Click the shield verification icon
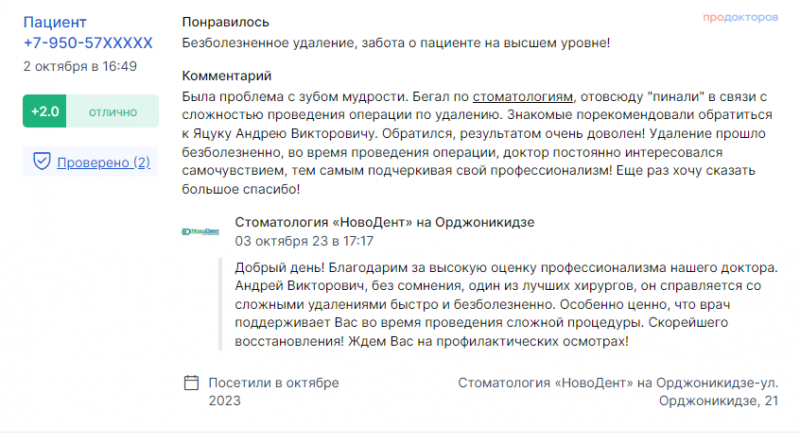 (42, 161)
